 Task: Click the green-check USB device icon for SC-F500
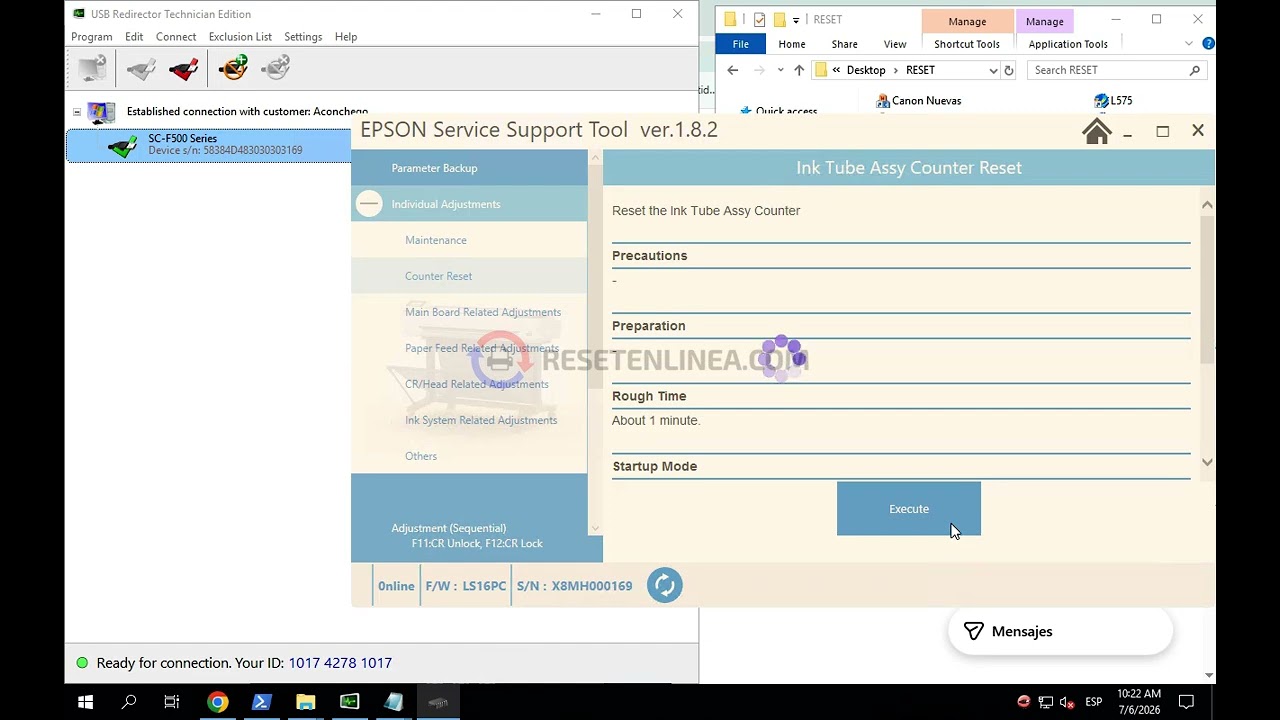click(123, 146)
